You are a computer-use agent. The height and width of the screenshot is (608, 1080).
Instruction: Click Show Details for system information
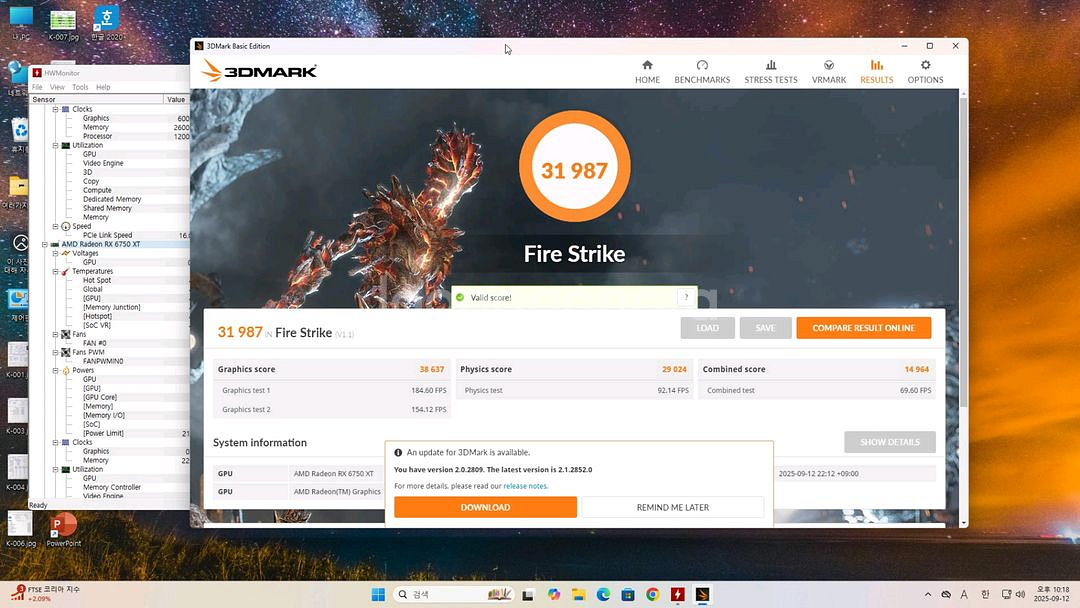890,442
